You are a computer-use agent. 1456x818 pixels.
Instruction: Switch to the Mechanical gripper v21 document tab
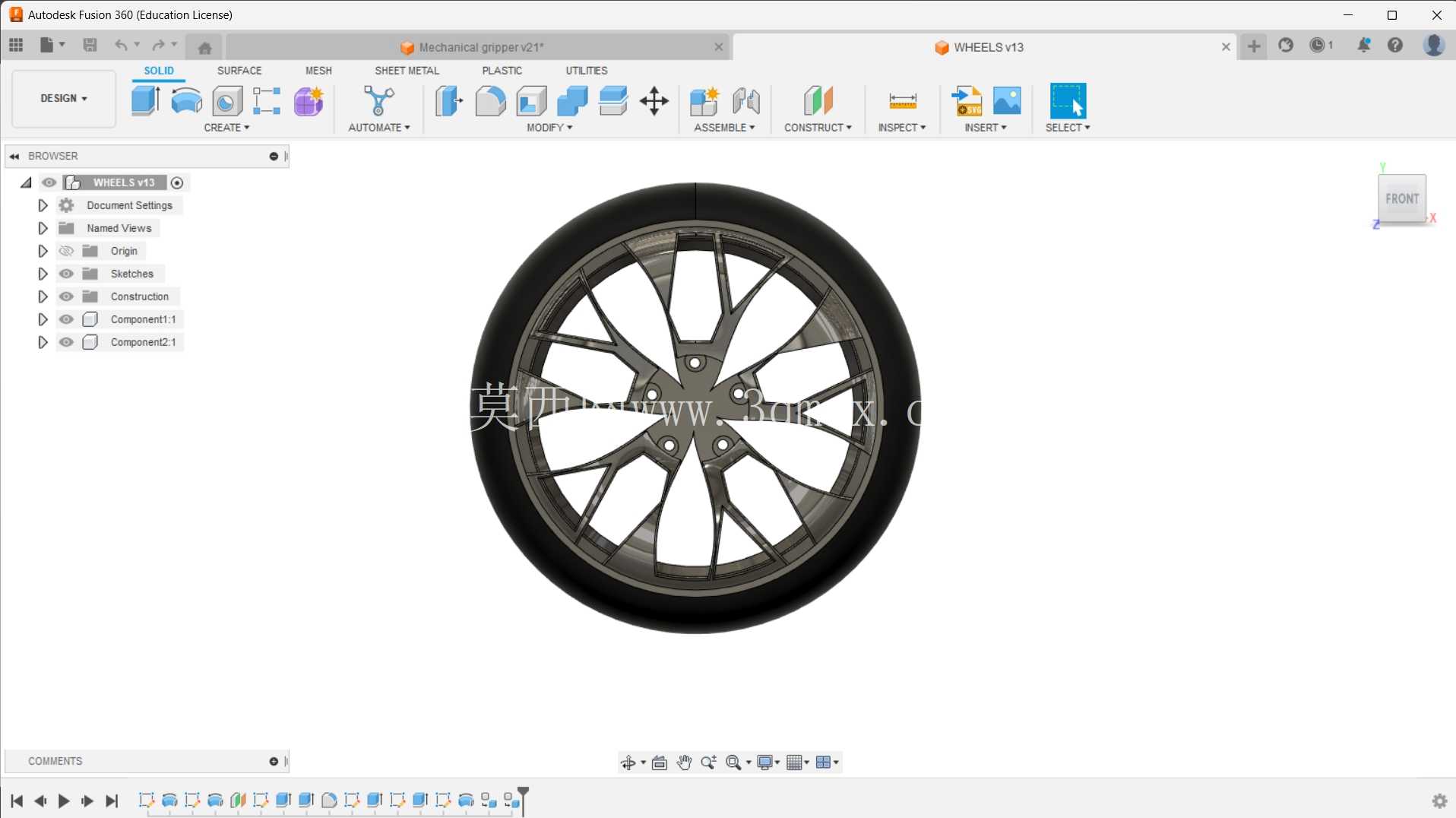coord(480,47)
